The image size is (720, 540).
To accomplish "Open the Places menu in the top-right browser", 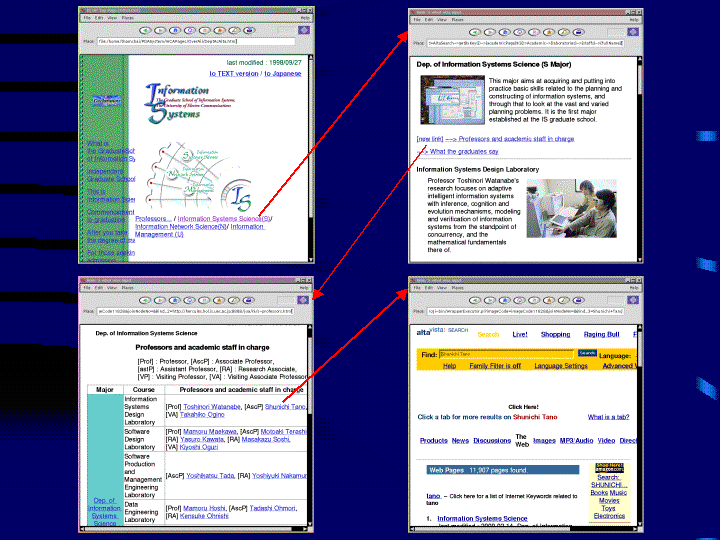I will point(456,19).
